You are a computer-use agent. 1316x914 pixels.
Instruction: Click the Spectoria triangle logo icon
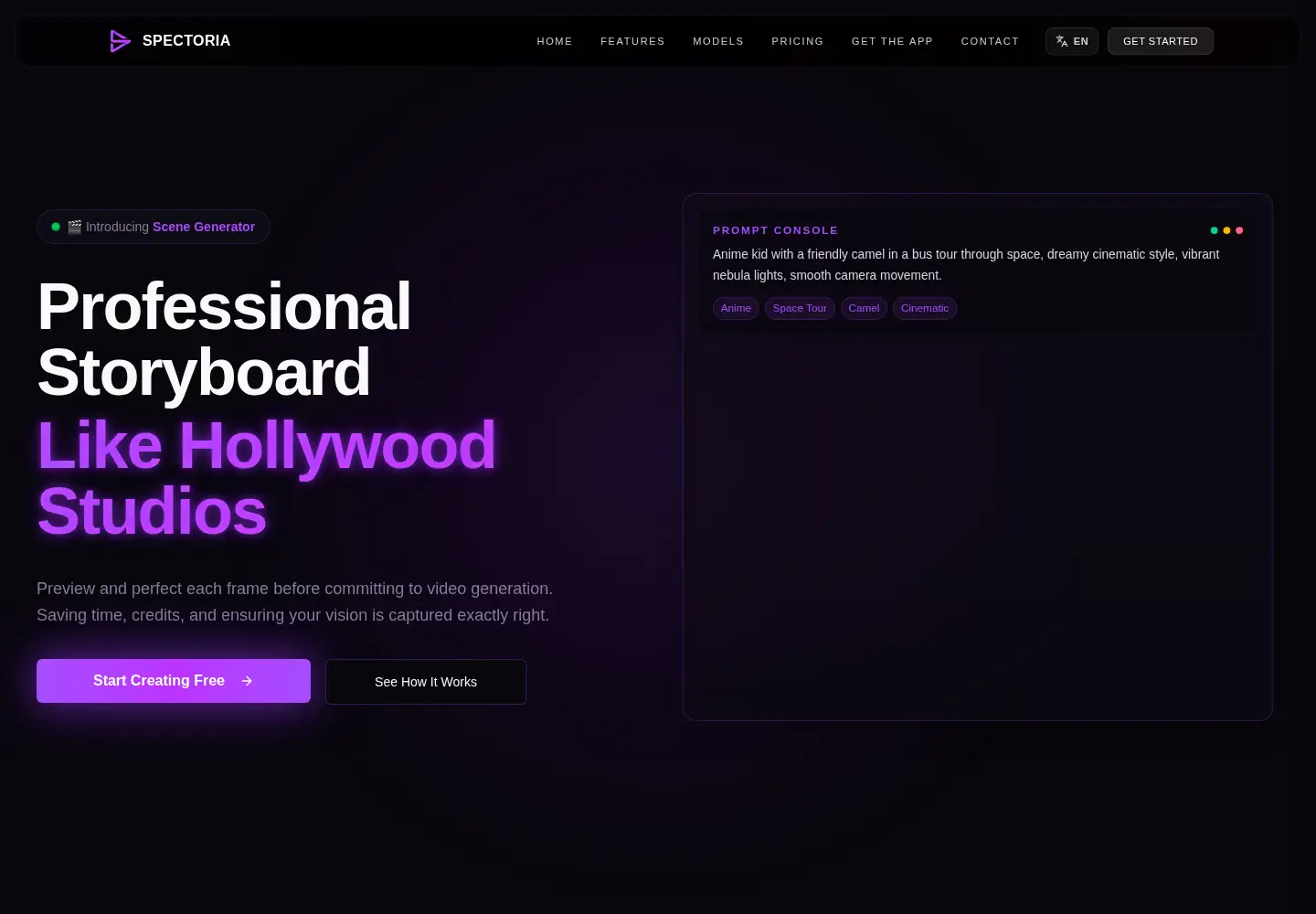[120, 41]
